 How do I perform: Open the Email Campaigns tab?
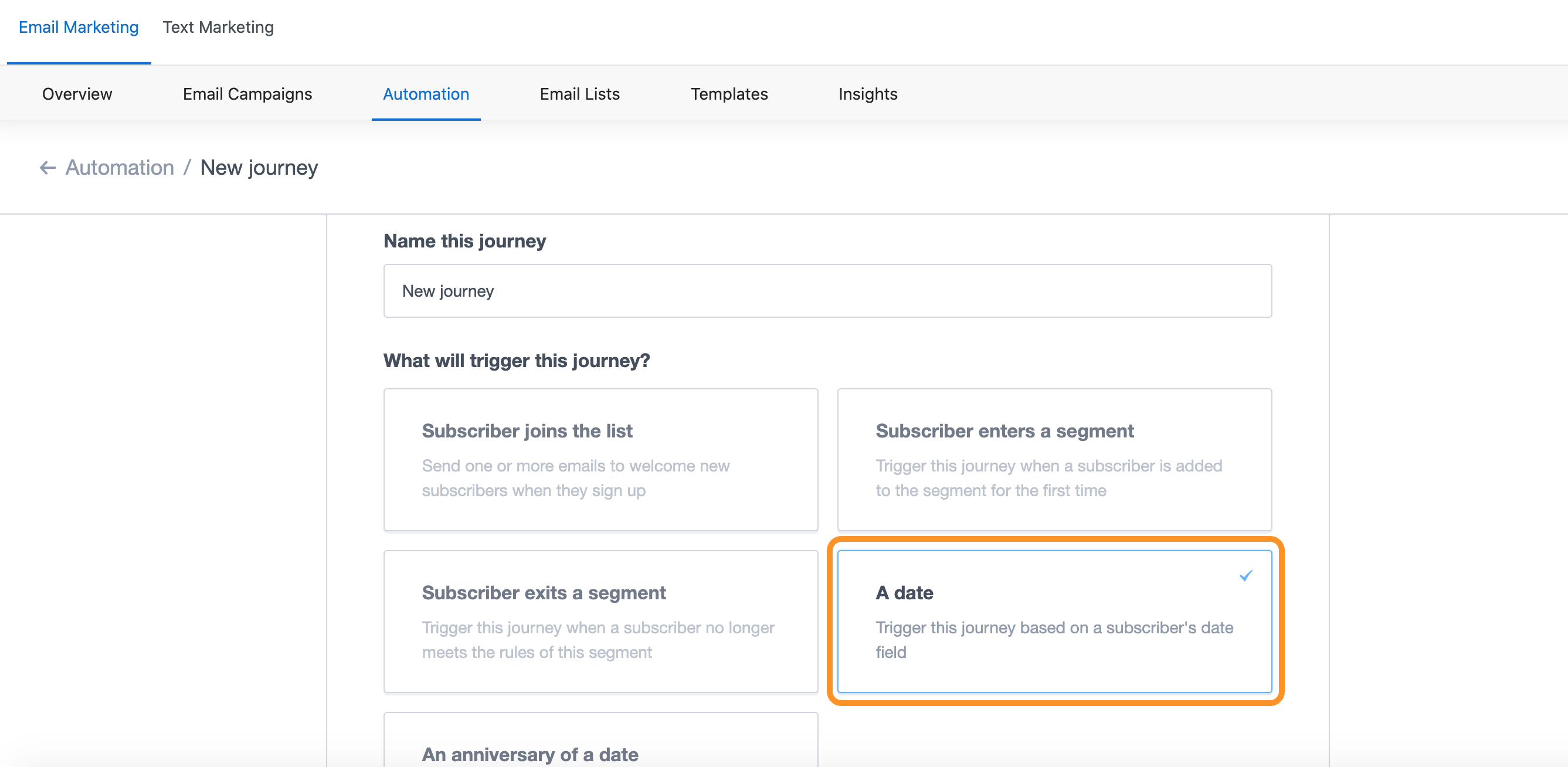247,94
